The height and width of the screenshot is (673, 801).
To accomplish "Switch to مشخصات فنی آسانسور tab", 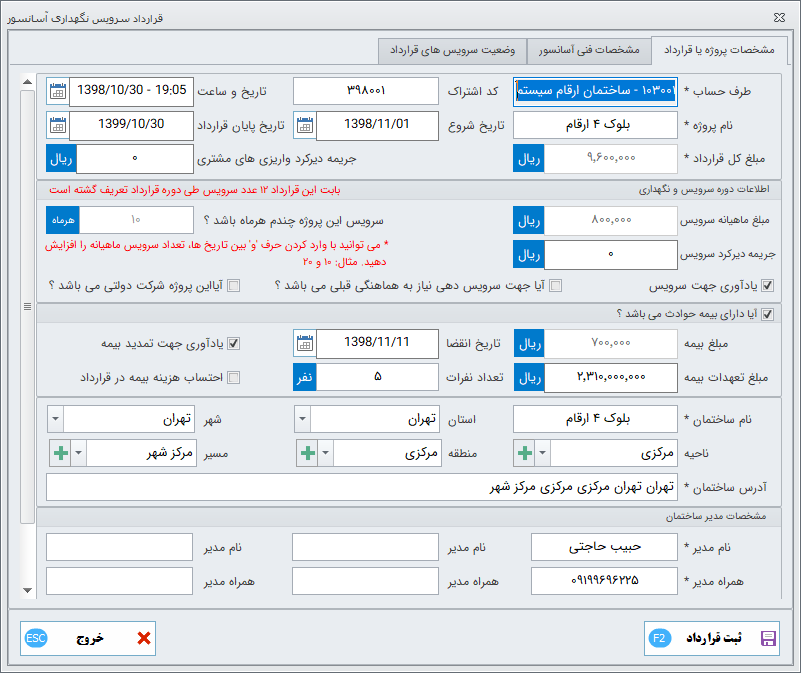I will click(x=589, y=51).
